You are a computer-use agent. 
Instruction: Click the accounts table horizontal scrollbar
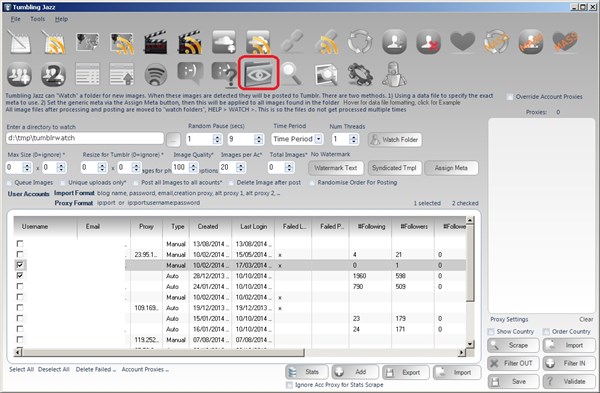[x=163, y=352]
